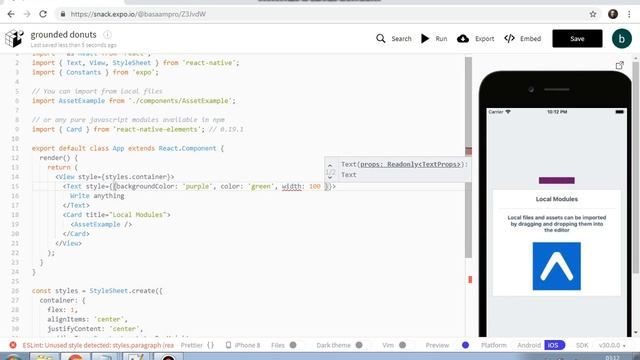
Task: Edit the project name grounded donuts
Action: point(63,35)
